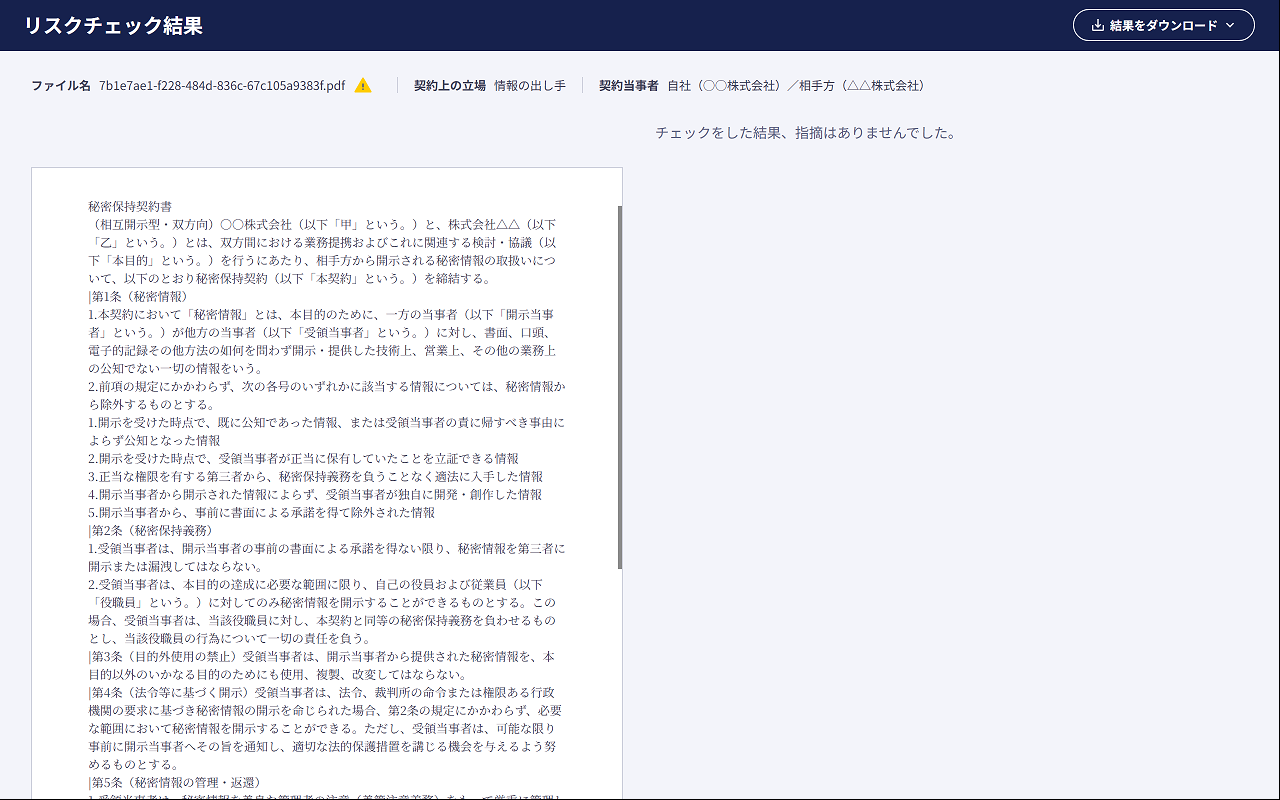Click the exclusion item 5.開示当事者から、事前に書面による承諾
Viewport: 1280px width, 800px height.
(262, 513)
